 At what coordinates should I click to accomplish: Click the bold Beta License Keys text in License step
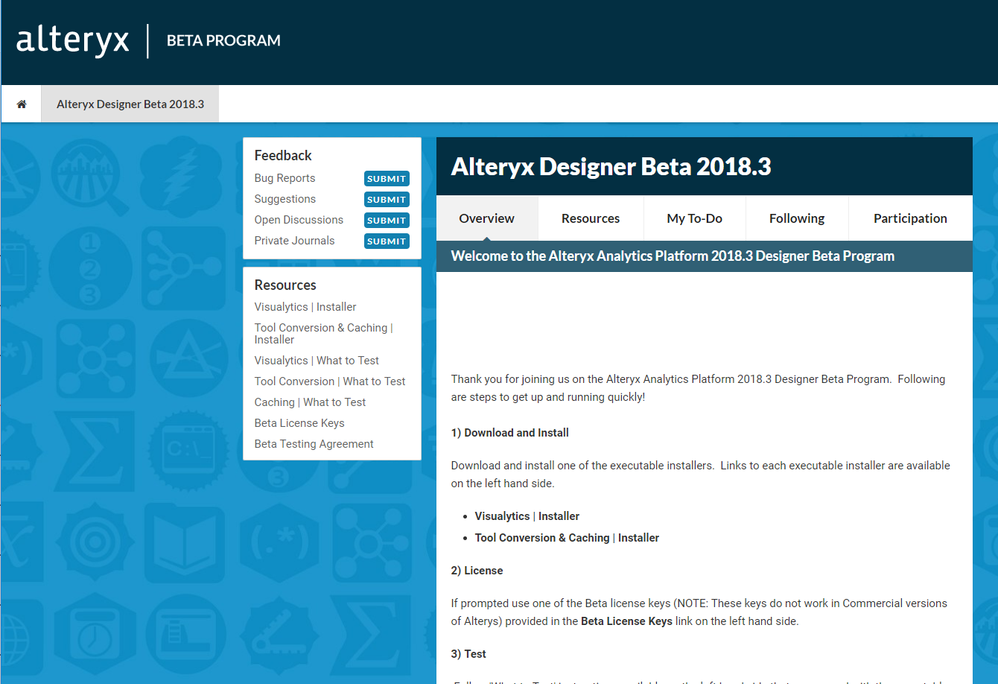tap(626, 621)
